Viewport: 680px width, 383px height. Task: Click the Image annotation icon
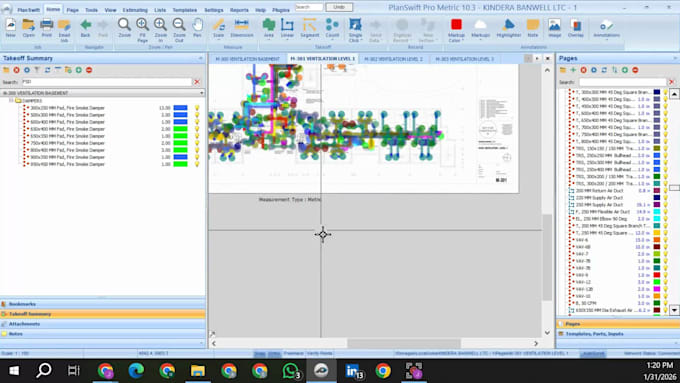coord(555,25)
